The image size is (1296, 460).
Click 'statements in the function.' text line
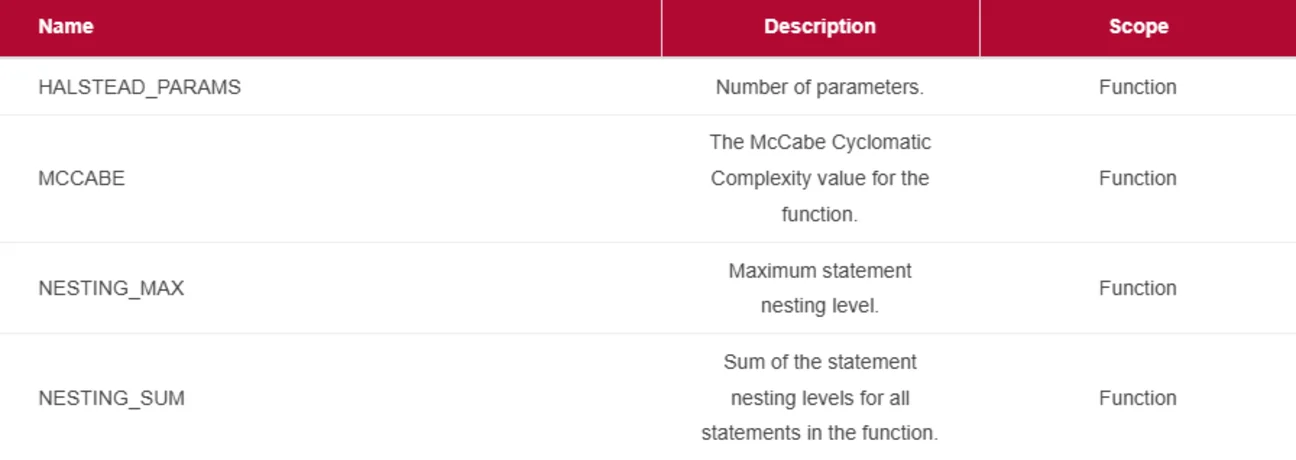tap(820, 434)
